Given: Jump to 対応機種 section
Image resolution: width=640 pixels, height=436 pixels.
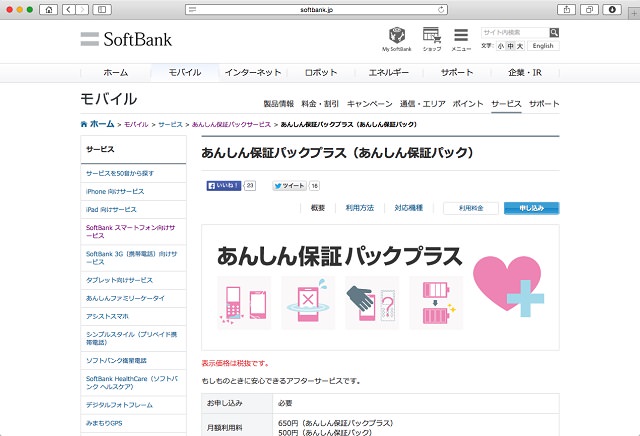Looking at the screenshot, I should coord(409,208).
